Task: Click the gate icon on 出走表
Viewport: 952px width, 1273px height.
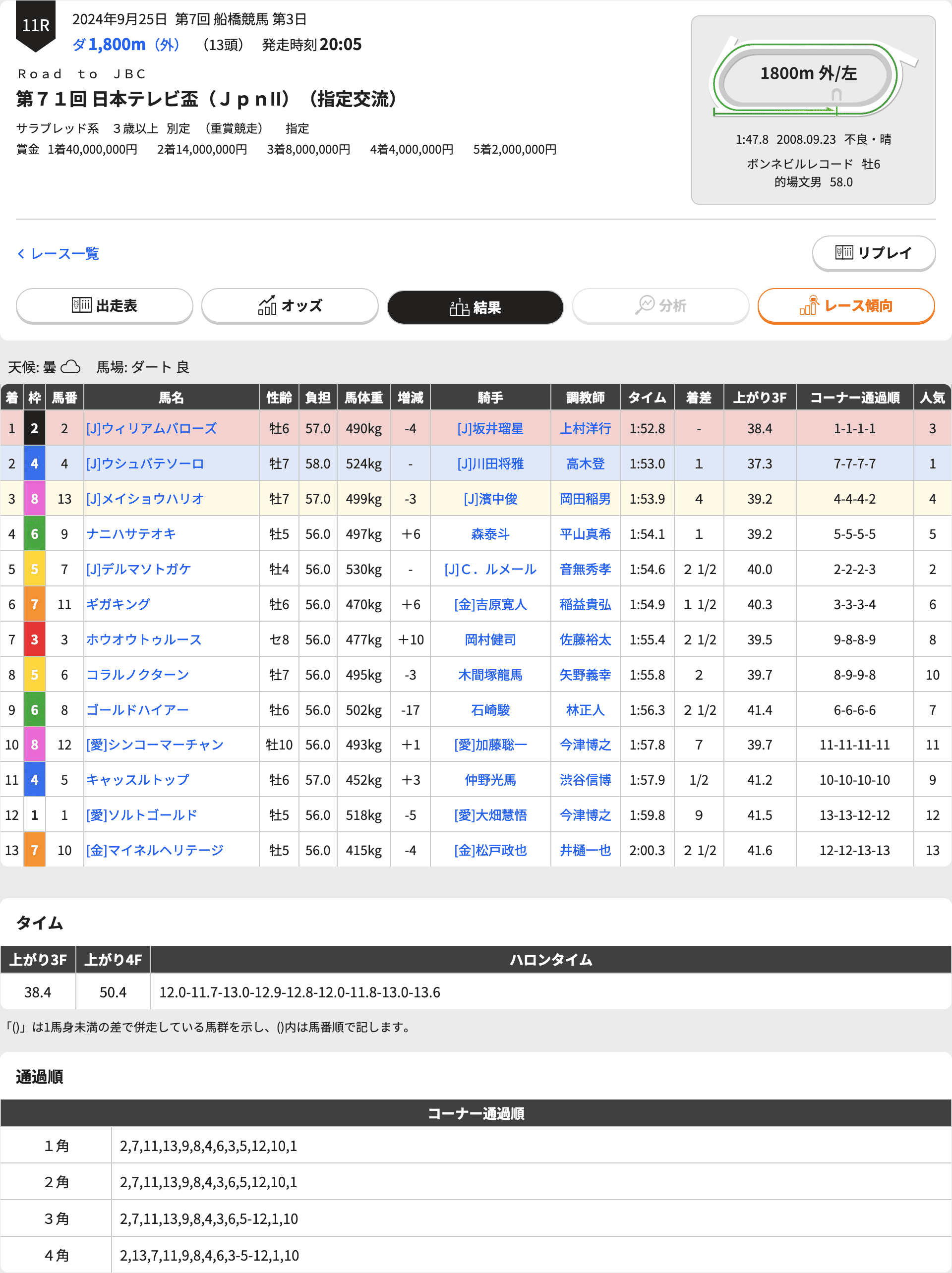Action: [x=82, y=305]
